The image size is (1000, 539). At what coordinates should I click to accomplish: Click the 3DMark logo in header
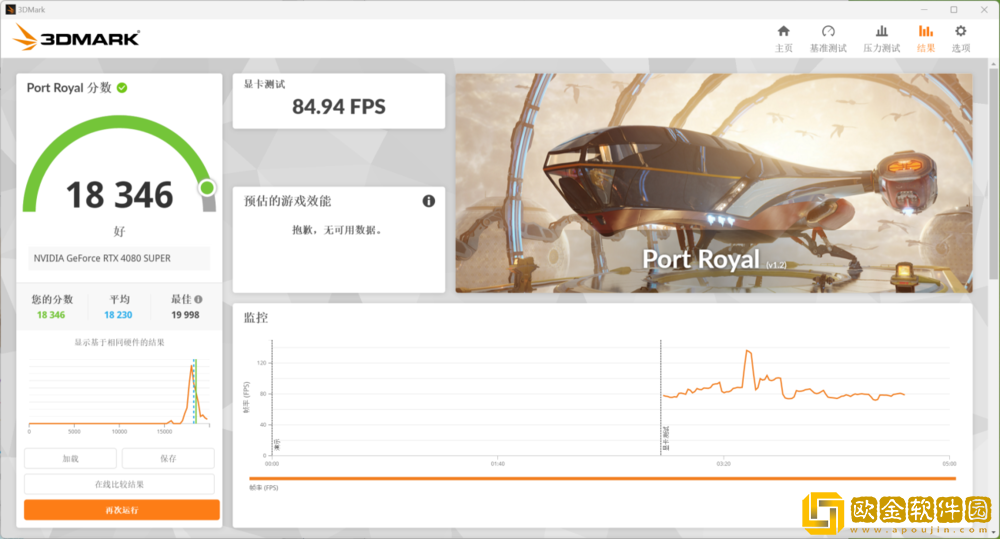(x=77, y=39)
